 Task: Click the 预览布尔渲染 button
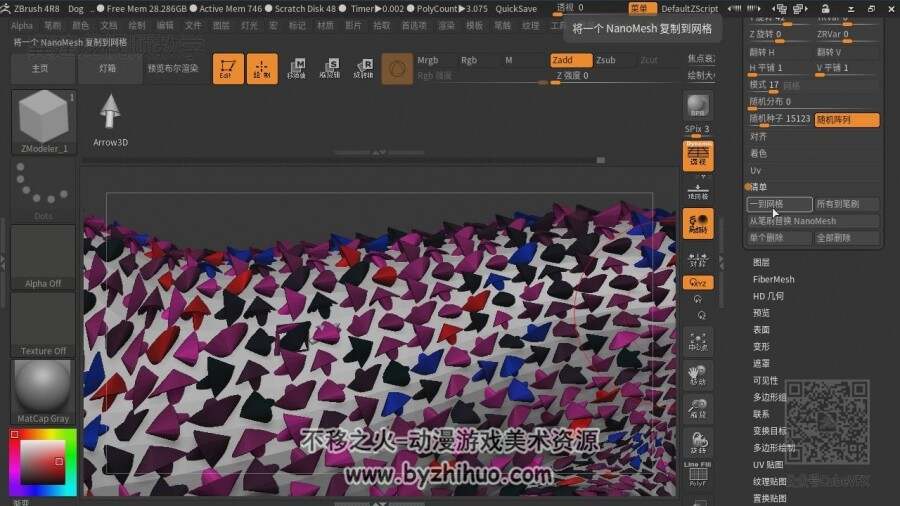point(173,69)
